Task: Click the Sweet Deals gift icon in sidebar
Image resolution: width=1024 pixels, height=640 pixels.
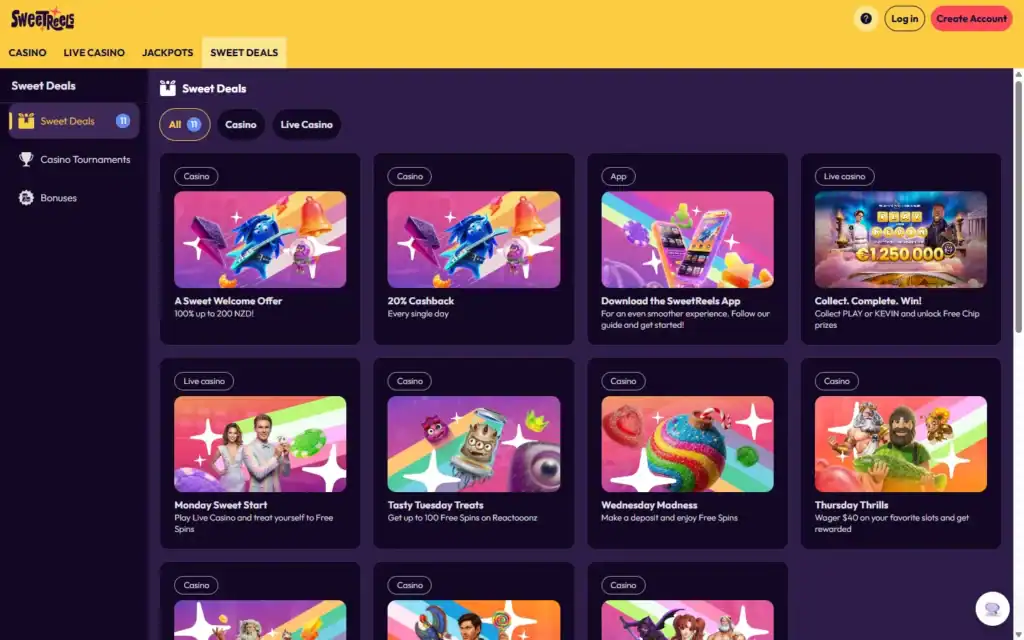Action: 26,121
